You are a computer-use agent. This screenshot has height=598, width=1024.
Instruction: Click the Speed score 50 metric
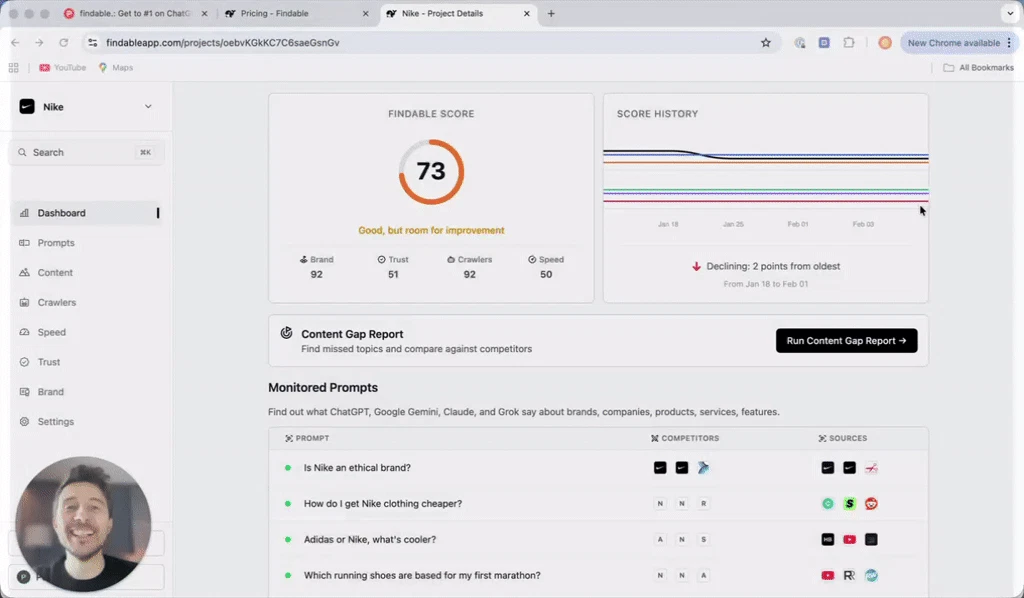546,267
